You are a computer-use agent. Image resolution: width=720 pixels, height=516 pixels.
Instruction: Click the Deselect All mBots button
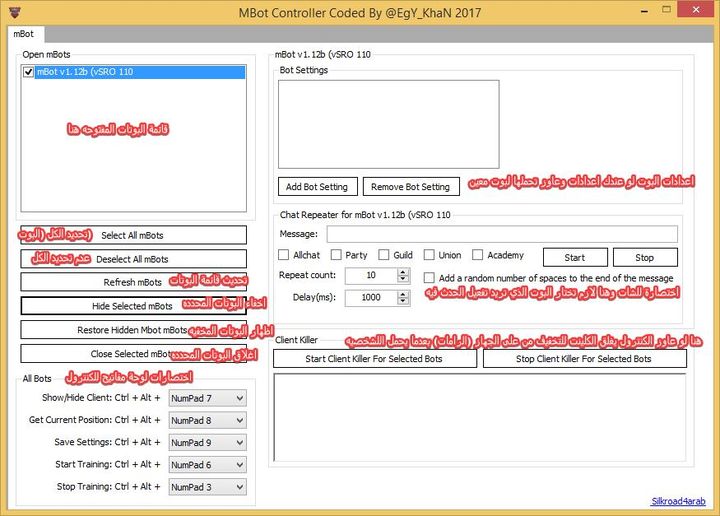(134, 259)
